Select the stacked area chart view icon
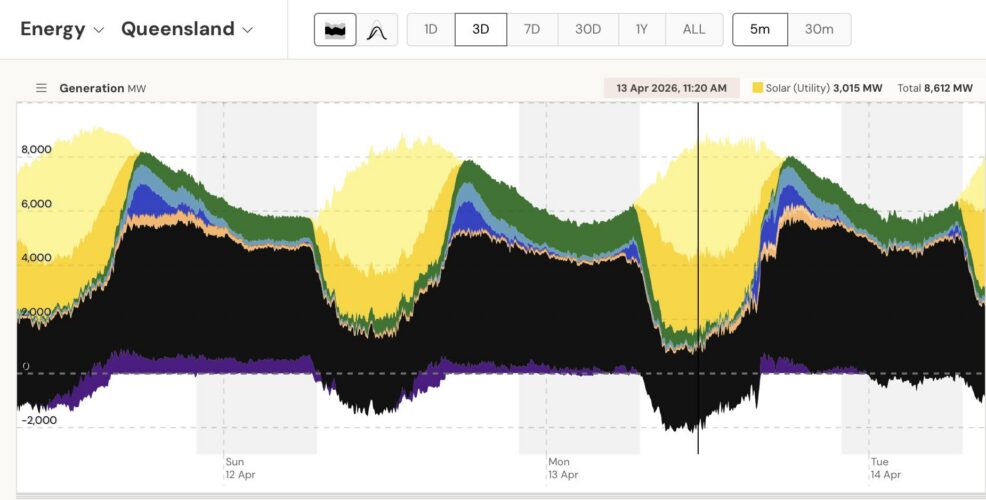The width and height of the screenshot is (986, 500). click(x=335, y=30)
